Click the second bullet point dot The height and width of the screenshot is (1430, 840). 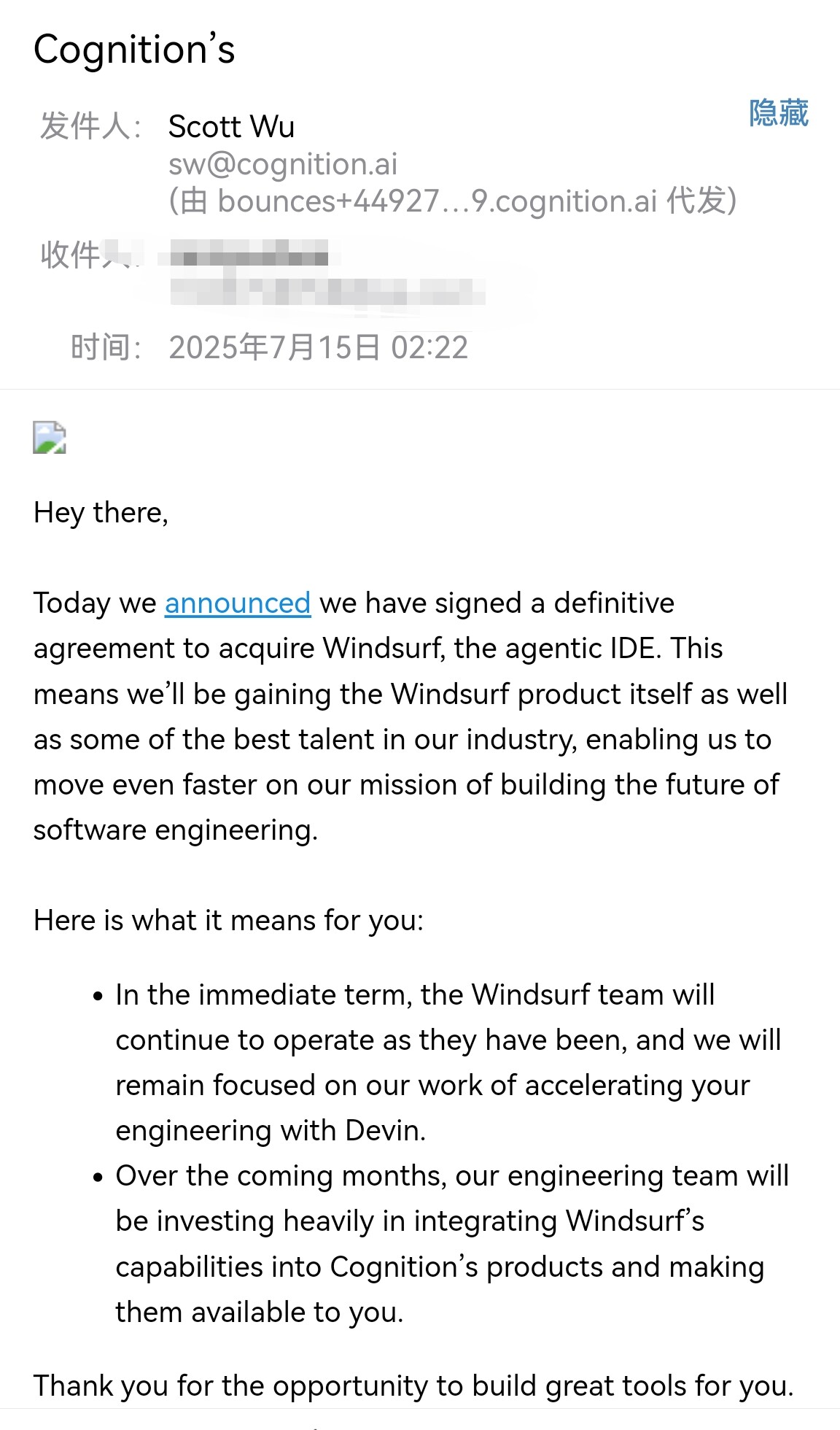pos(98,1178)
